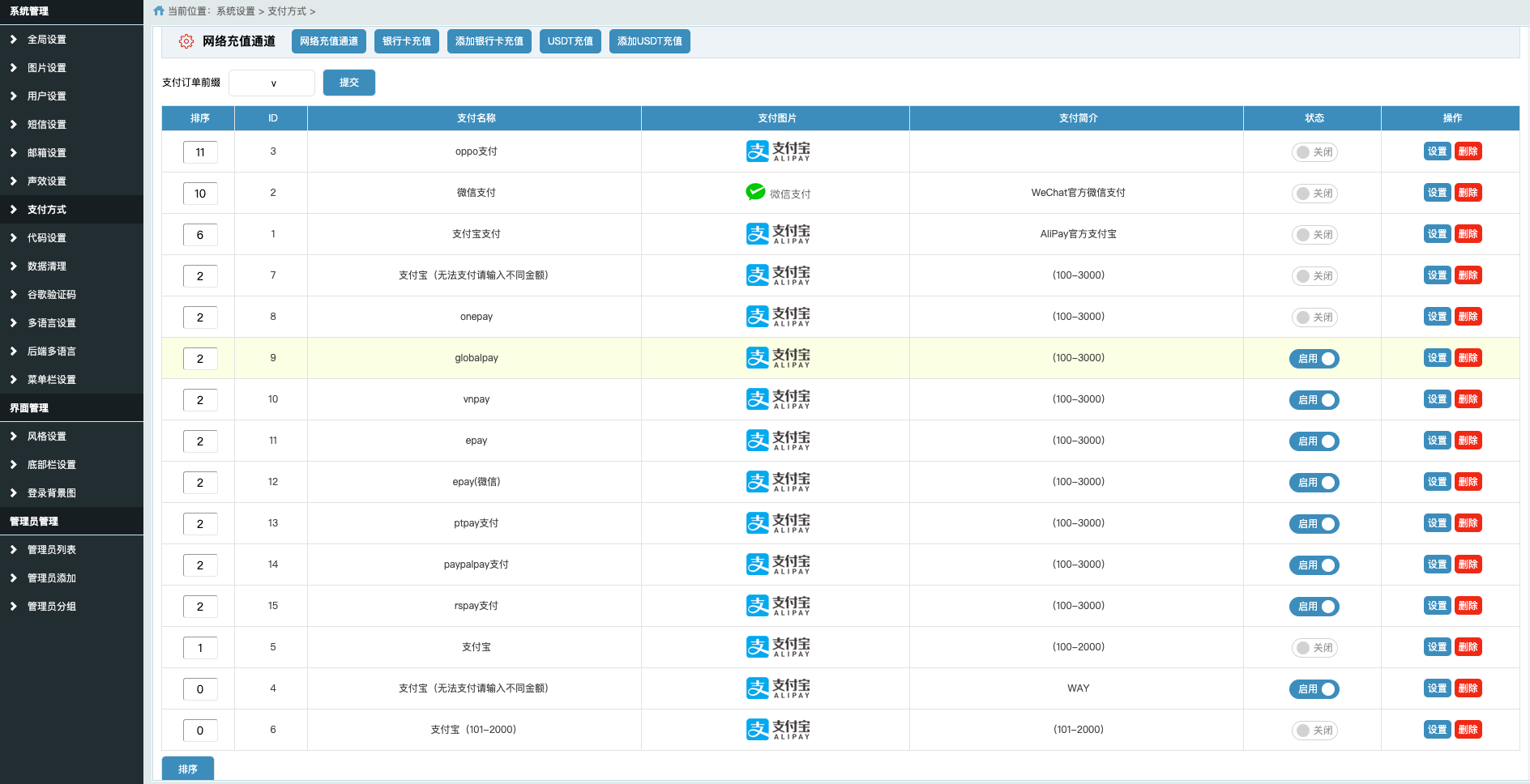Click 删除 for rspay支付 row

pos(1468,606)
